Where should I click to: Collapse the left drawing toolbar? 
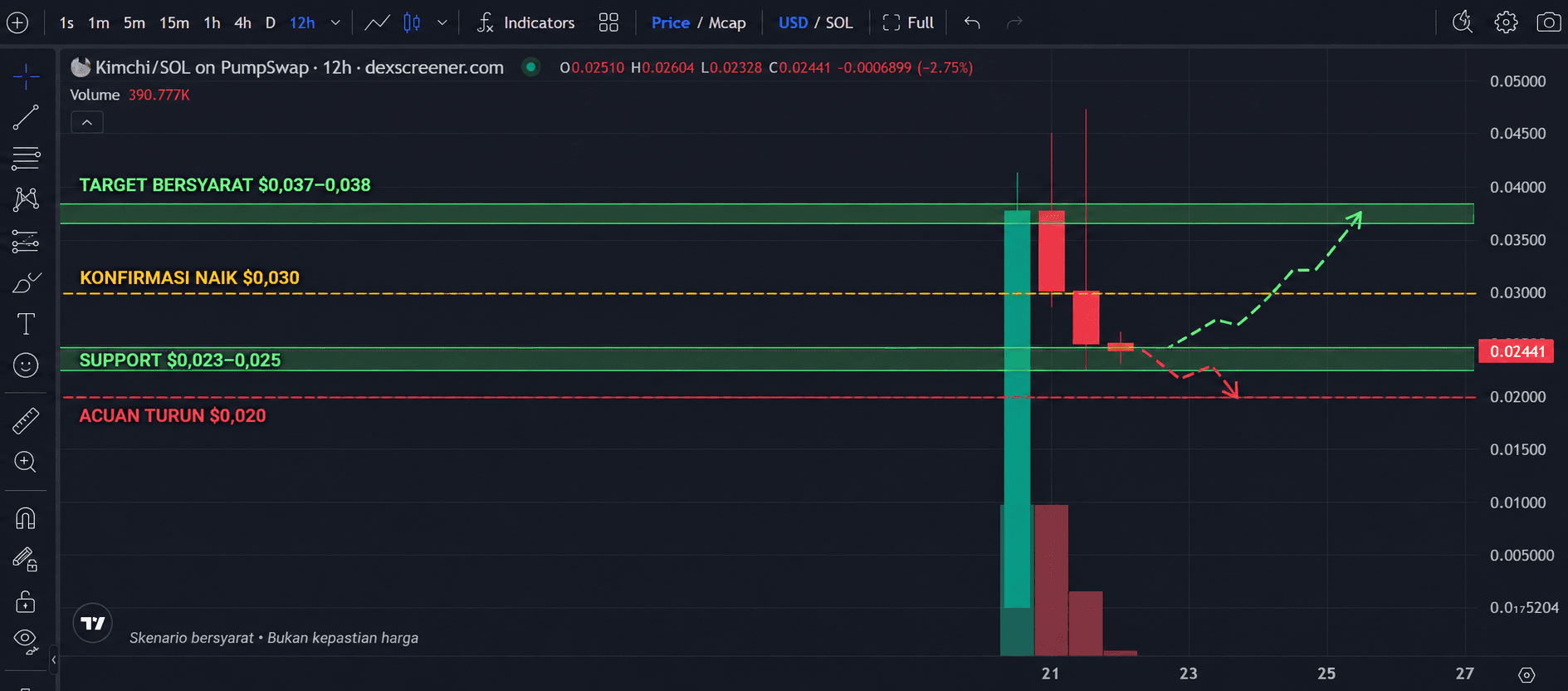[53, 660]
